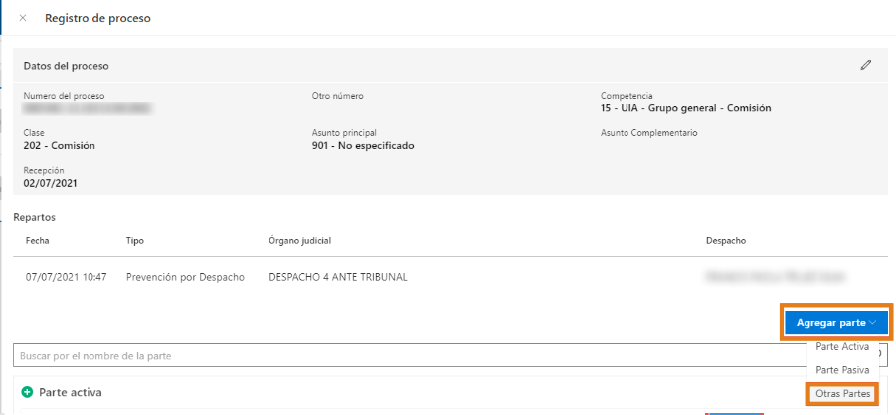The width and height of the screenshot is (896, 415).
Task: Select the 07/07/2021 10:47 date cell
Action: [66, 277]
